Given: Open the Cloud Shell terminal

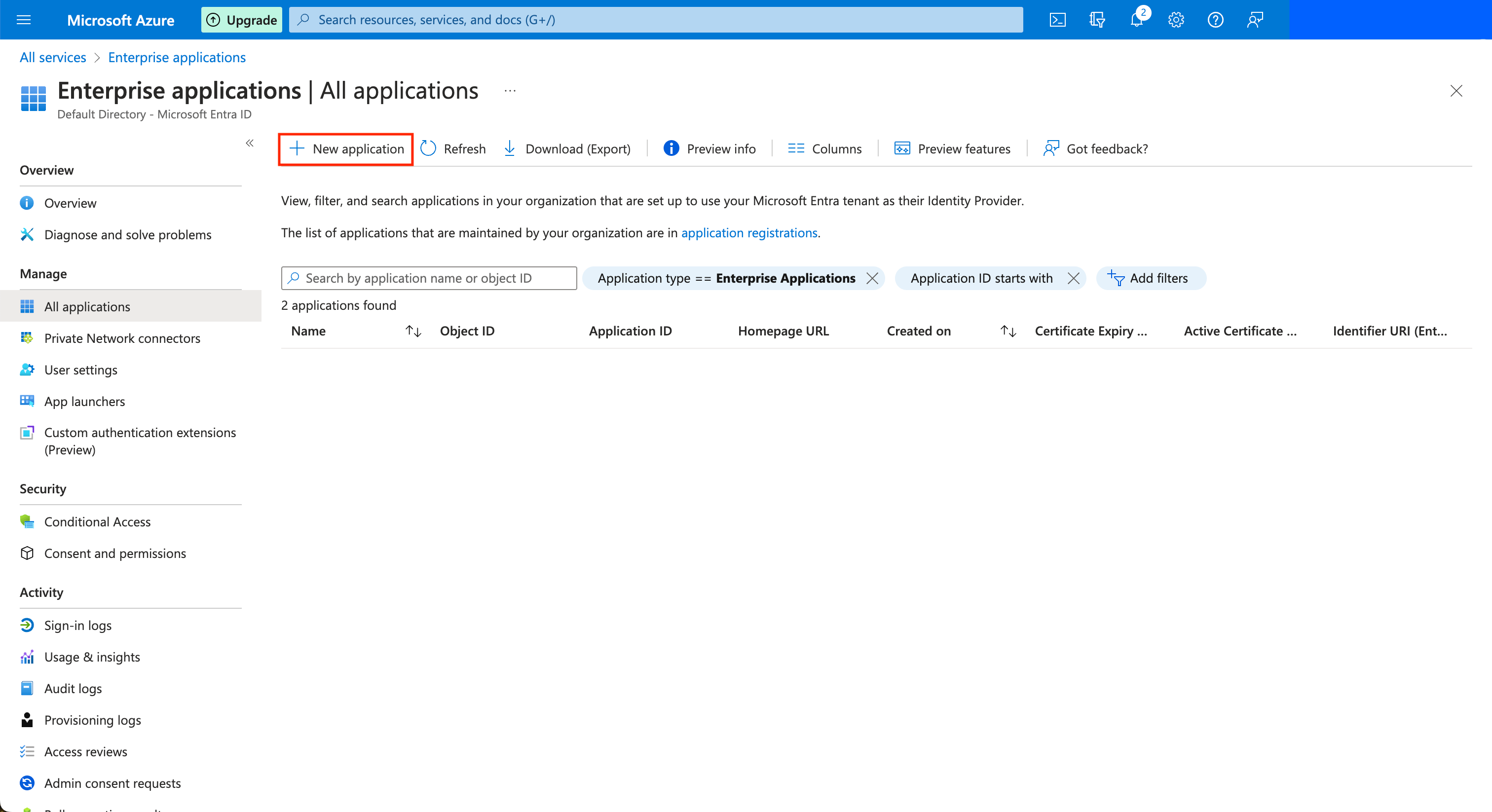Looking at the screenshot, I should [x=1058, y=19].
